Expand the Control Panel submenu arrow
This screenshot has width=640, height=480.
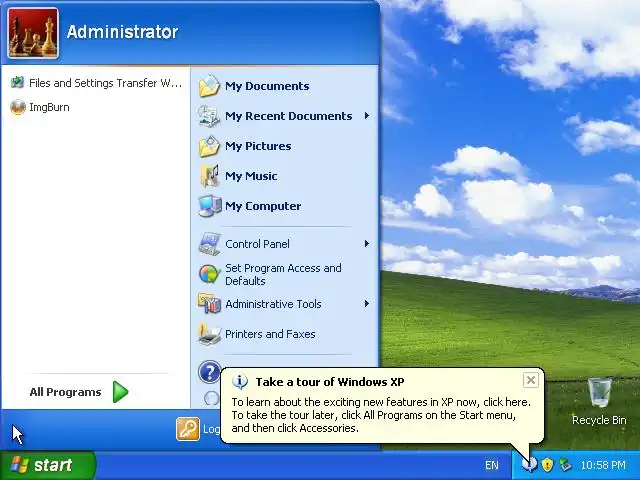click(x=367, y=244)
